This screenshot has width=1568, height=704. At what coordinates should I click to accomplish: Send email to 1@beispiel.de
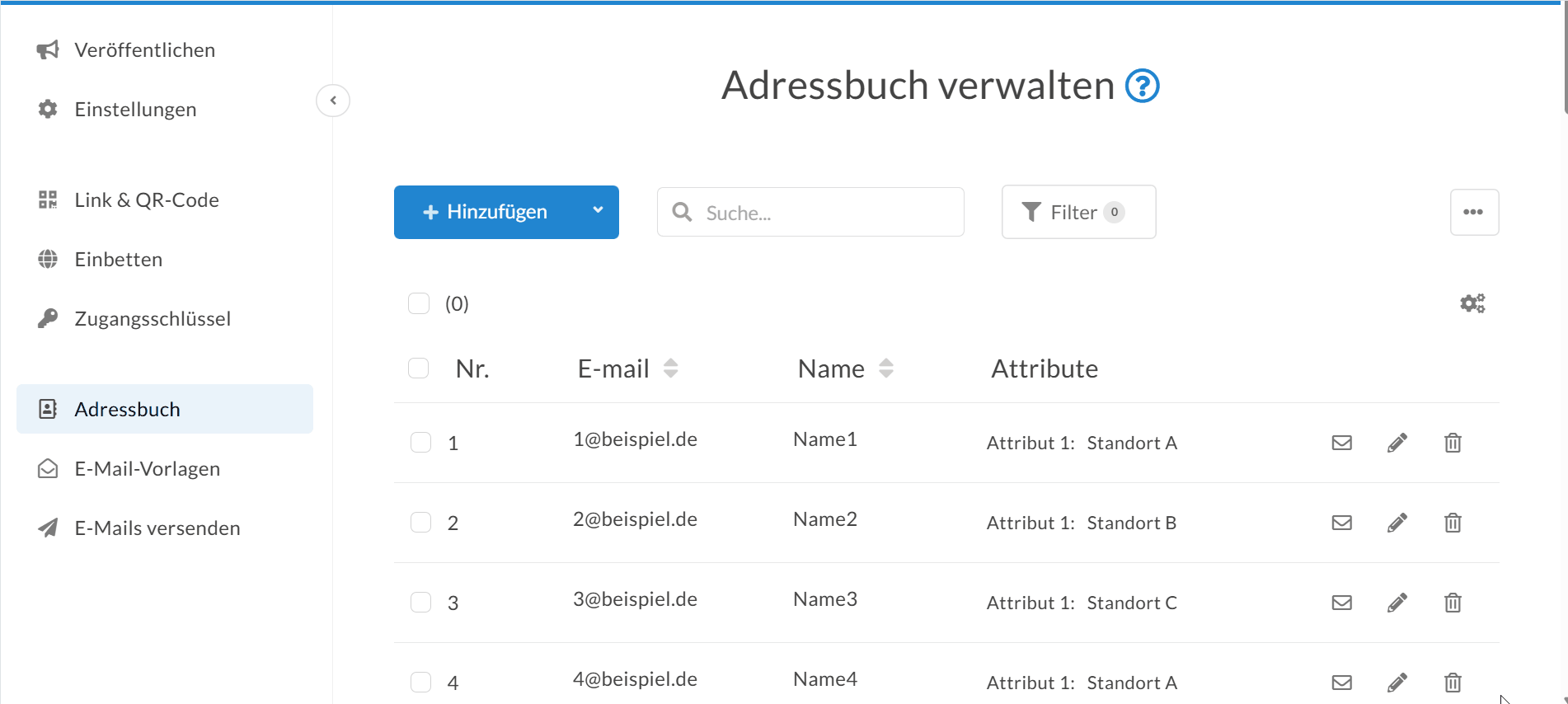pyautogui.click(x=1342, y=443)
